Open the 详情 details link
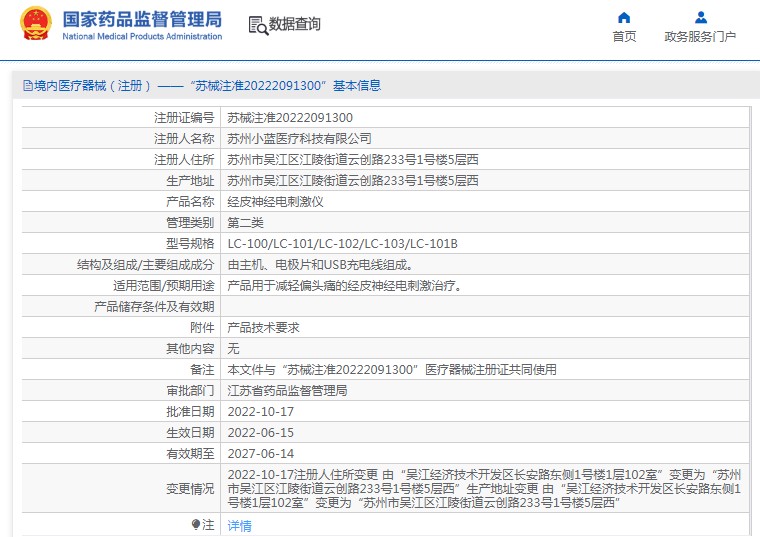This screenshot has width=760, height=537. 239,525
